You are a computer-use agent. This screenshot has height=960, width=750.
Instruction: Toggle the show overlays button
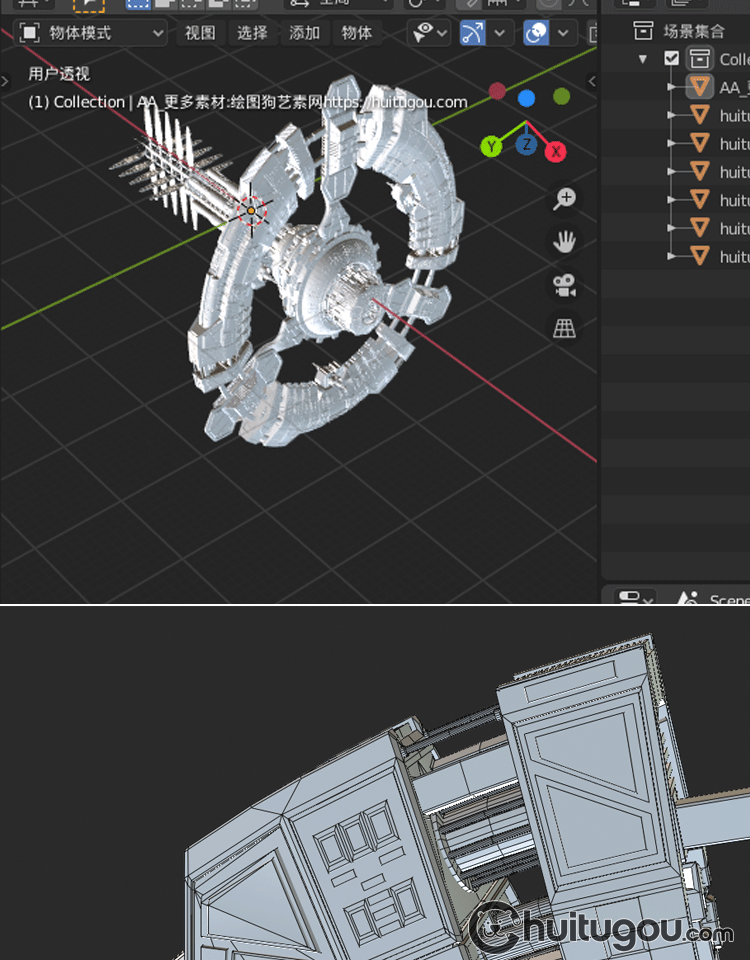tap(536, 33)
